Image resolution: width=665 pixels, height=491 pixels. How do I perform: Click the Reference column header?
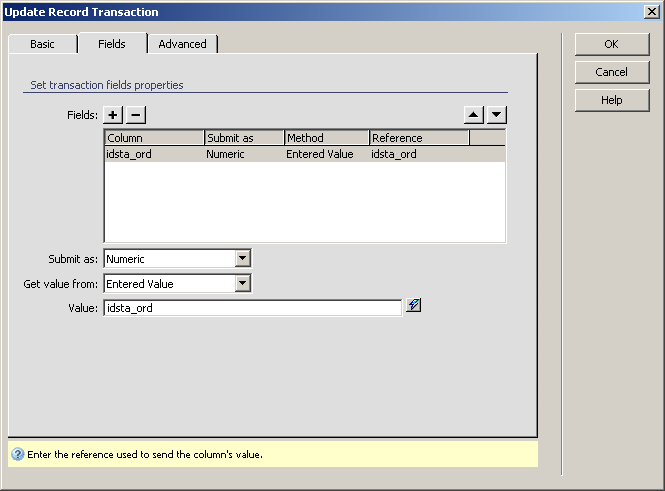(419, 138)
